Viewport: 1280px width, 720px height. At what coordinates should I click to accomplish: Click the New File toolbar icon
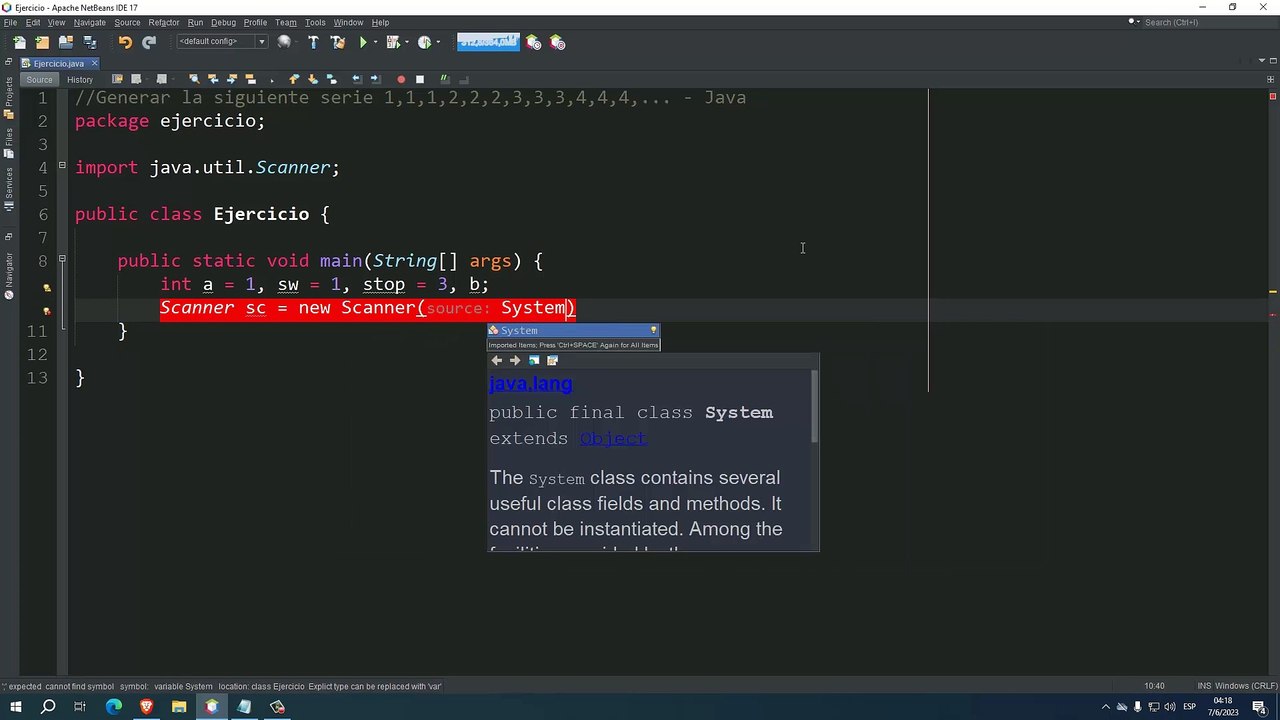[19, 42]
